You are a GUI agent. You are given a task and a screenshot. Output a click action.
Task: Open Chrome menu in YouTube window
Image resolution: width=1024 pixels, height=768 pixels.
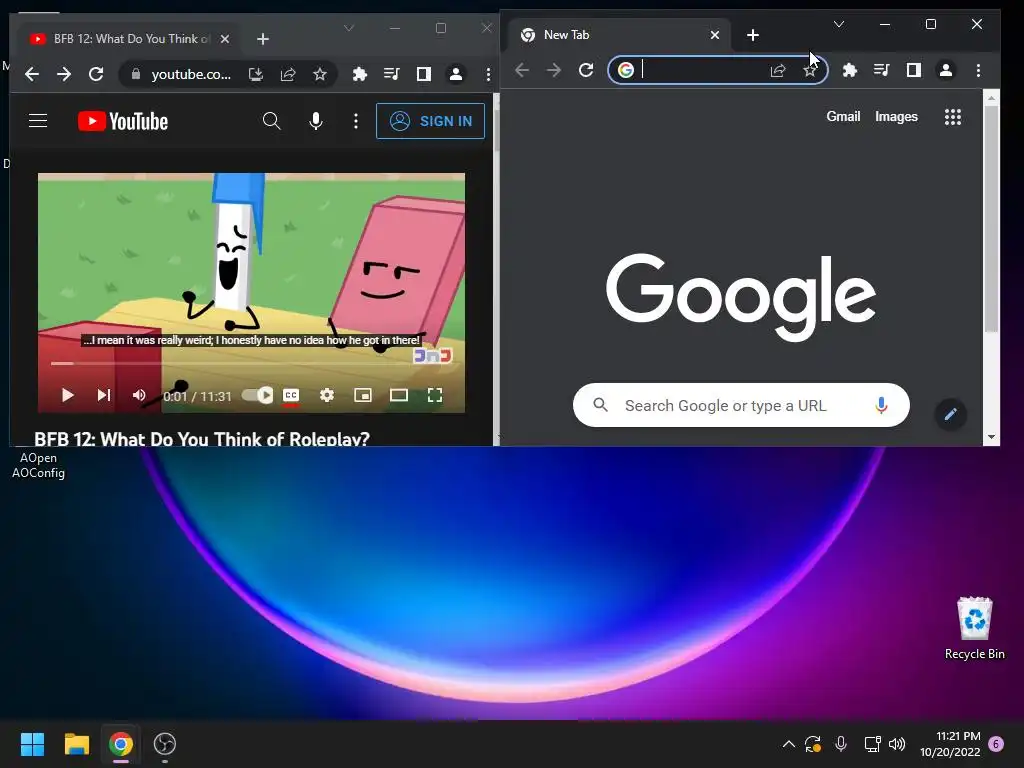click(488, 74)
